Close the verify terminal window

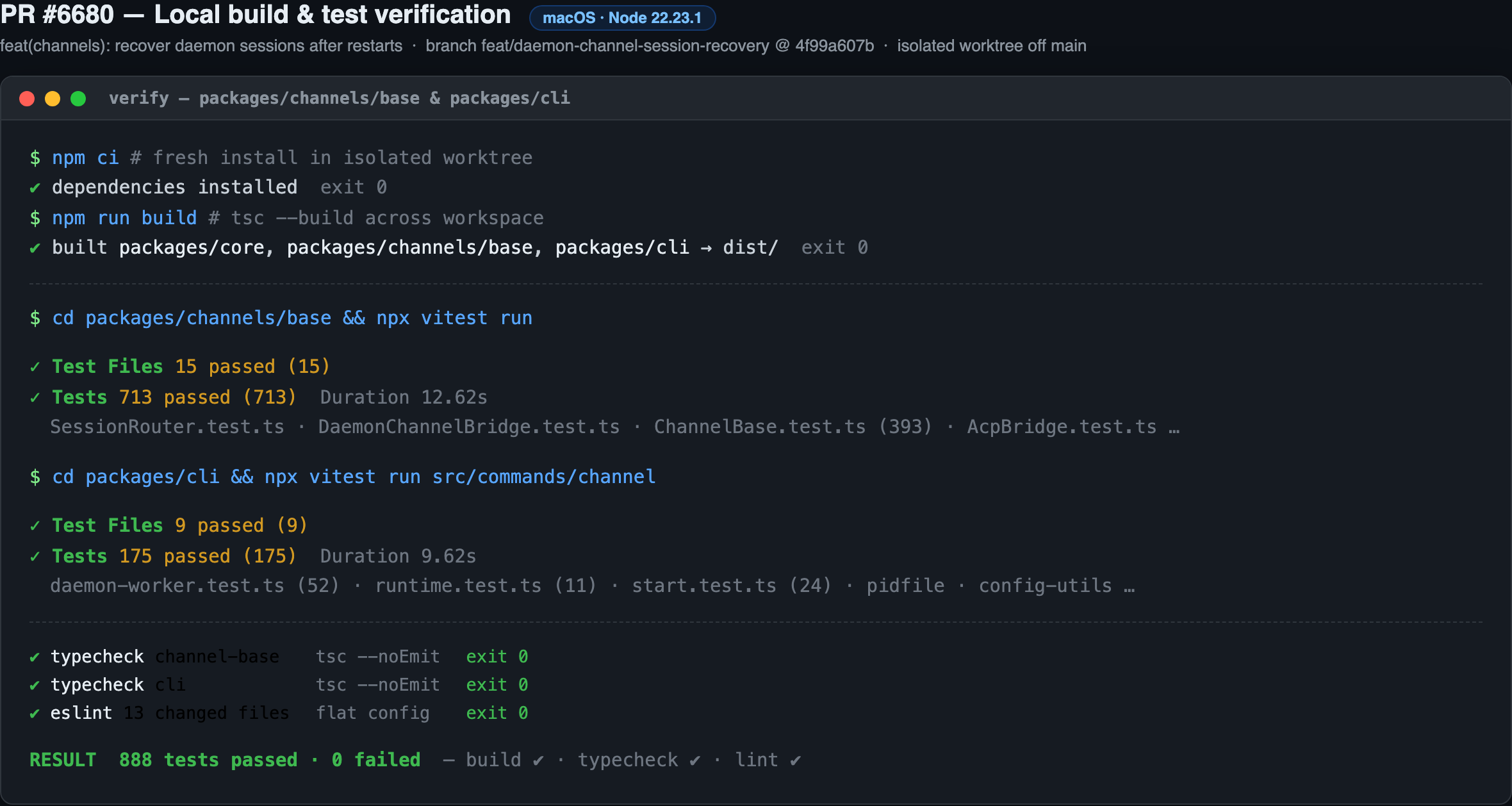coord(27,98)
